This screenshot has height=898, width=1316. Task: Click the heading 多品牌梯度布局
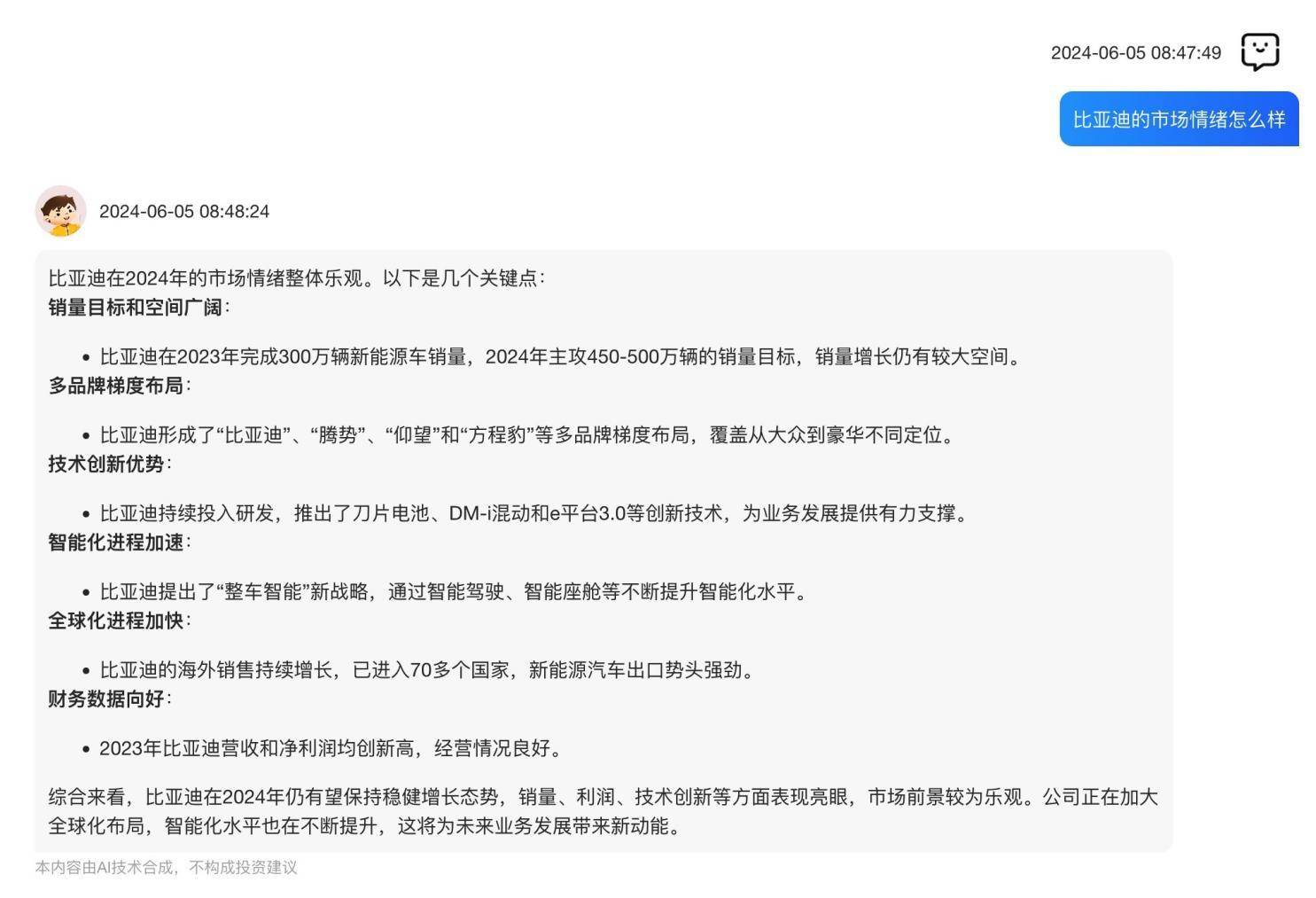116,386
